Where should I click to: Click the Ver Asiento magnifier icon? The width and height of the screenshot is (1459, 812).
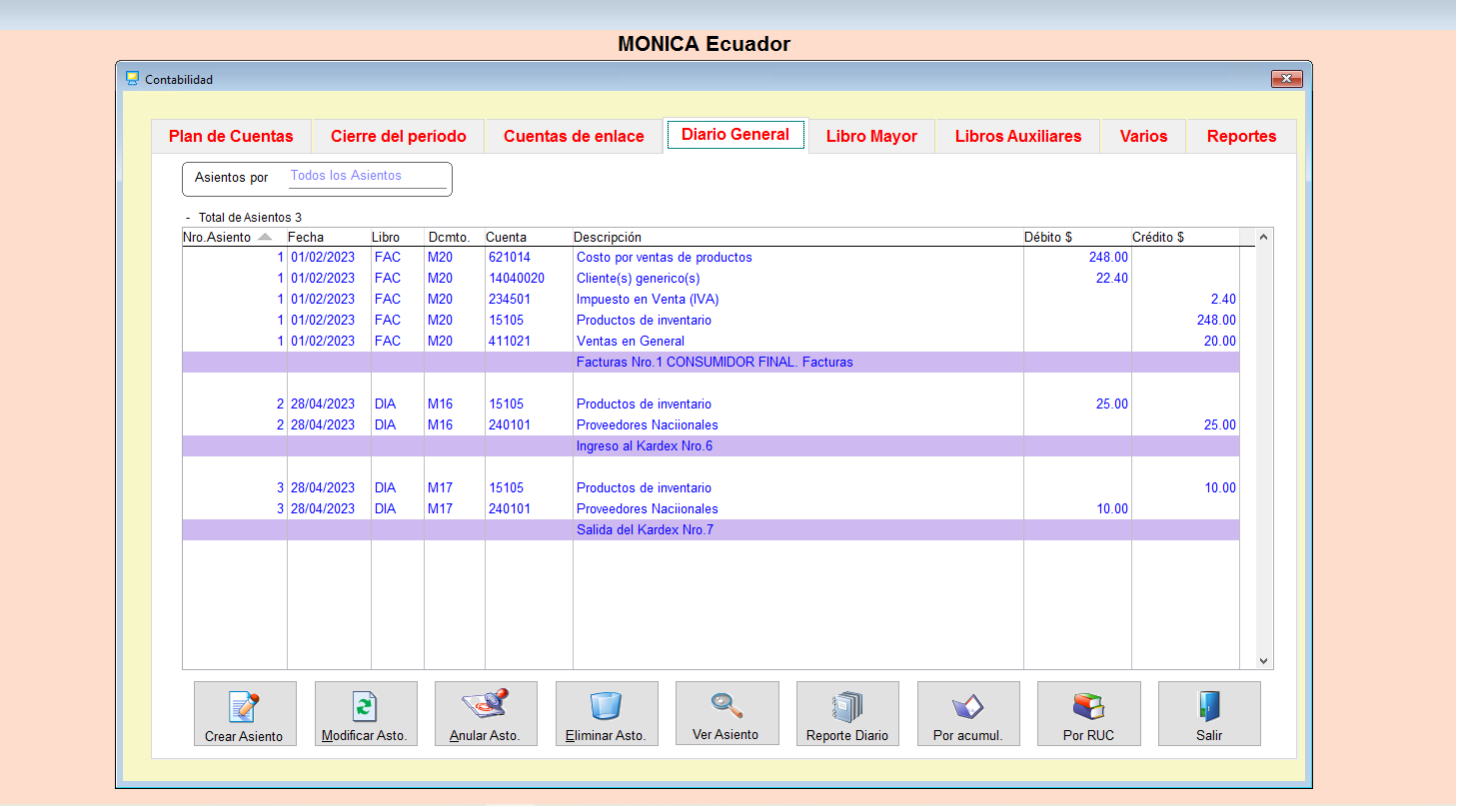point(727,705)
